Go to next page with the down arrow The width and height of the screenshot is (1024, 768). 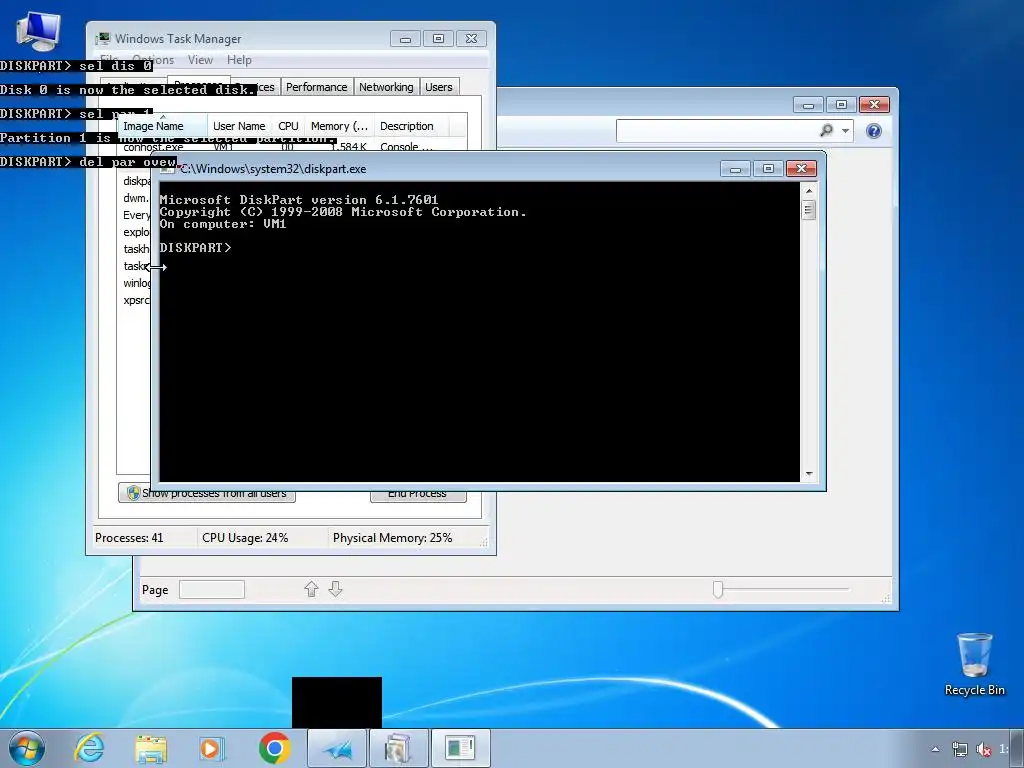[x=335, y=589]
